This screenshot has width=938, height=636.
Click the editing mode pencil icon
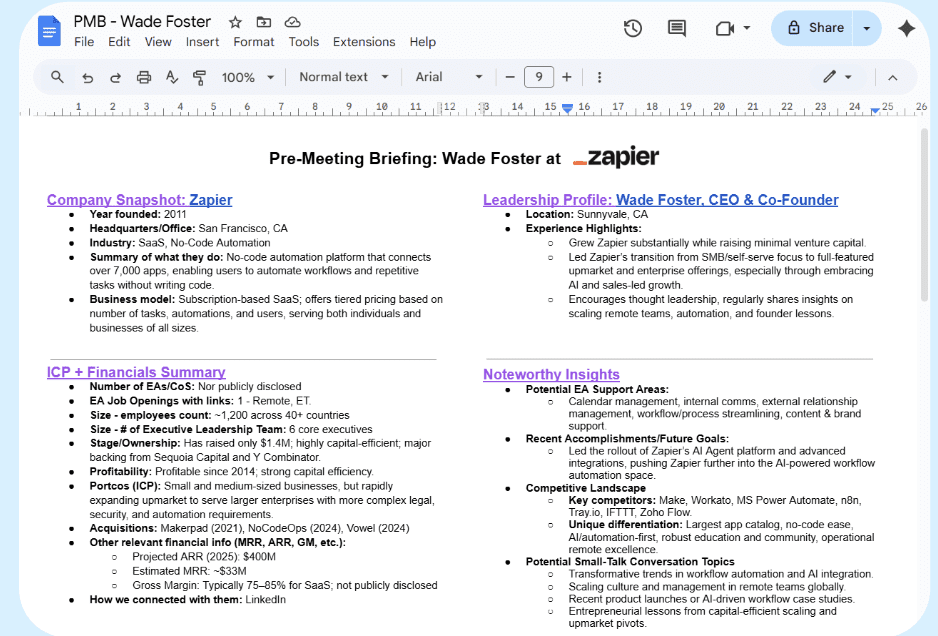829,77
